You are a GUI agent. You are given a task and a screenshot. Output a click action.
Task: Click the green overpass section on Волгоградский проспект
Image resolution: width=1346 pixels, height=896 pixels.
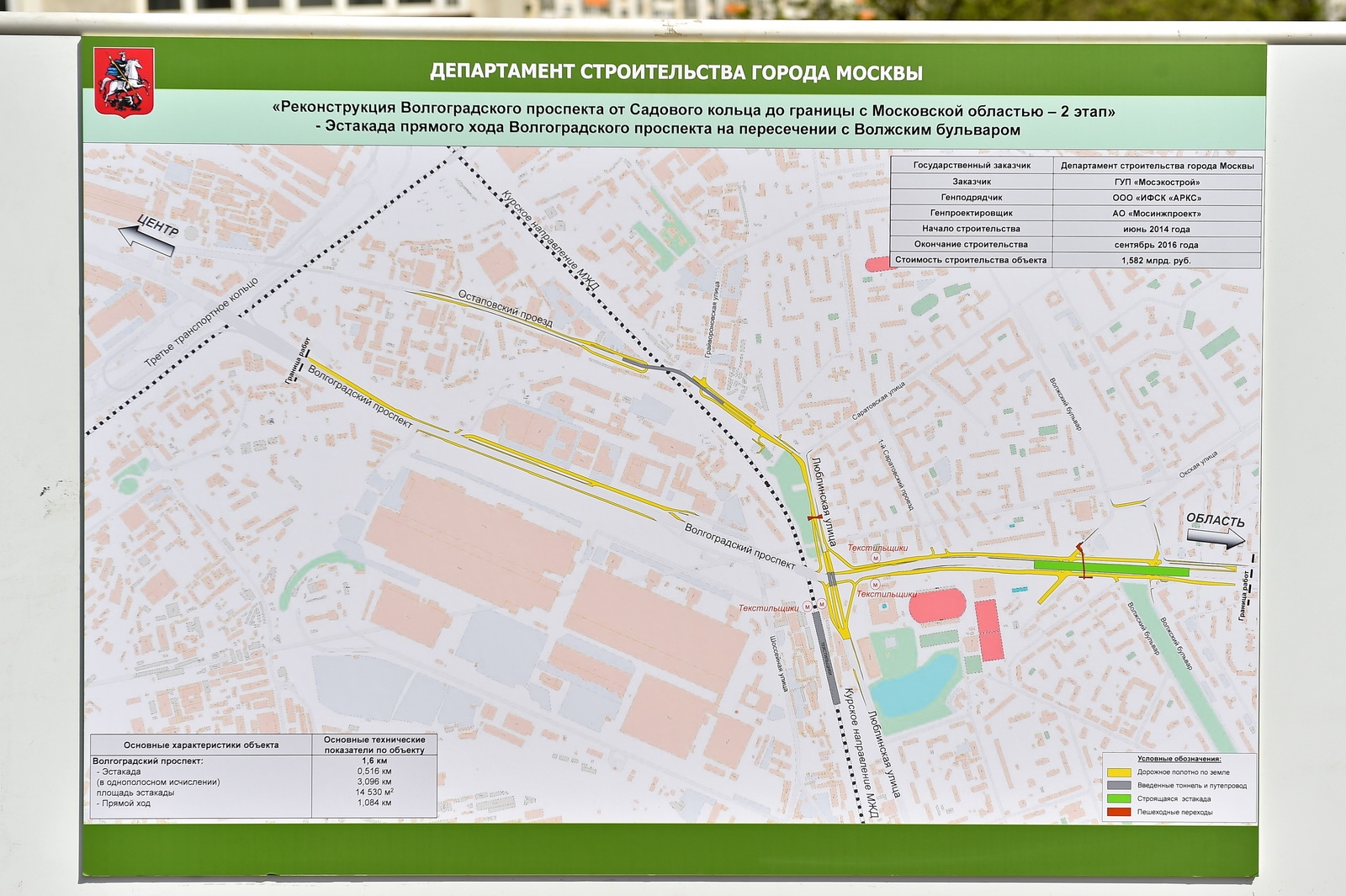[x=1110, y=568]
